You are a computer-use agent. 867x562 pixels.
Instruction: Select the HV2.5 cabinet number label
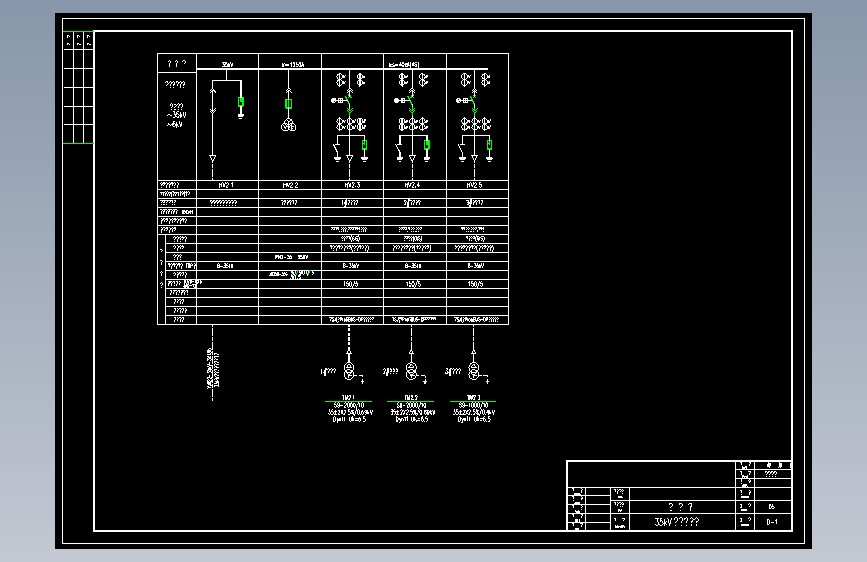coord(474,185)
